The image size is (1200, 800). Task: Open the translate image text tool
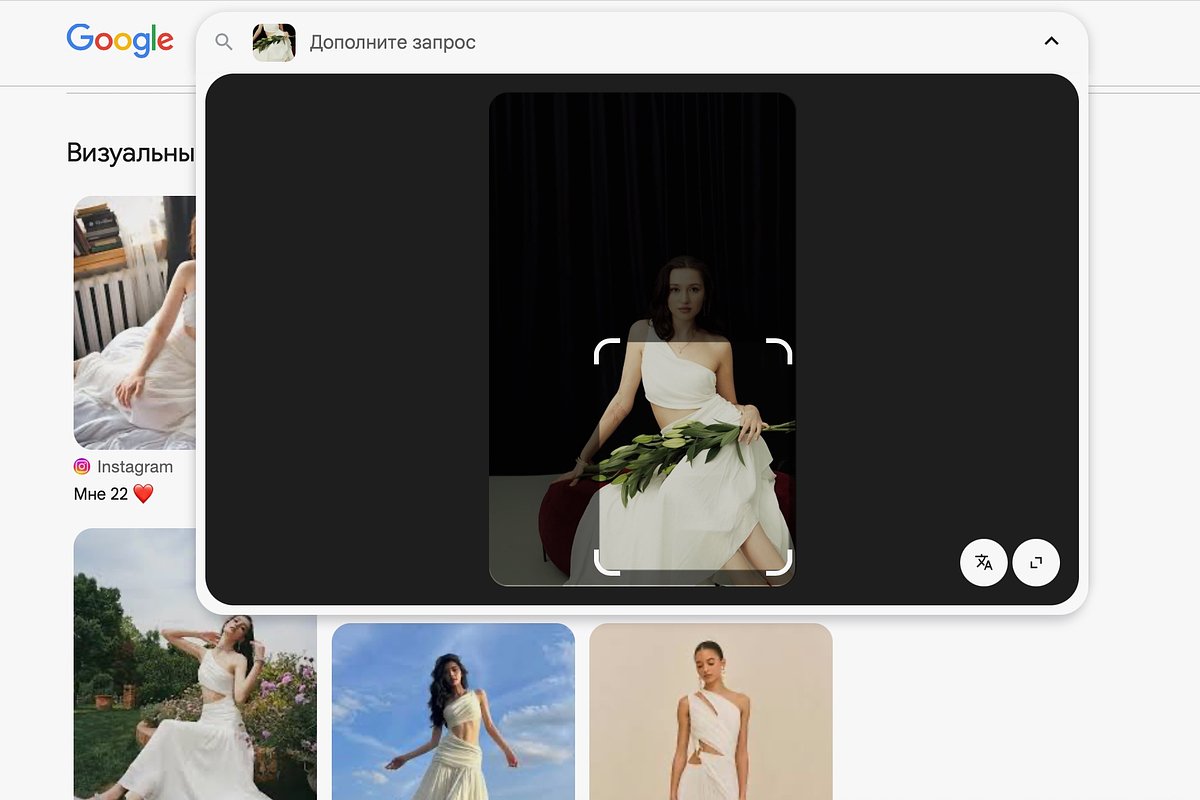click(984, 562)
